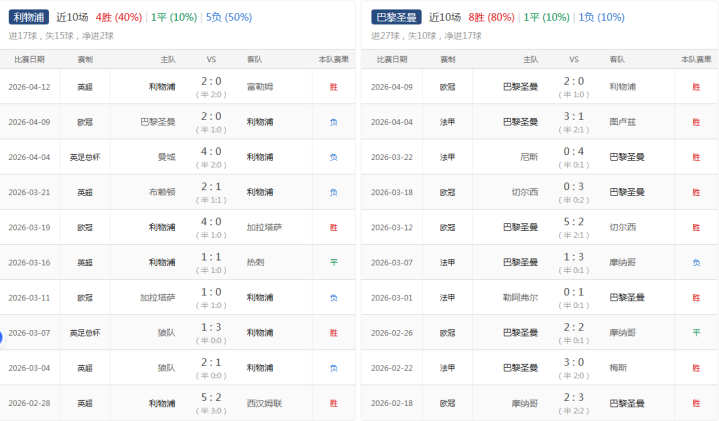Click the 3 : 1 score versus 图卢兹

pos(574,116)
